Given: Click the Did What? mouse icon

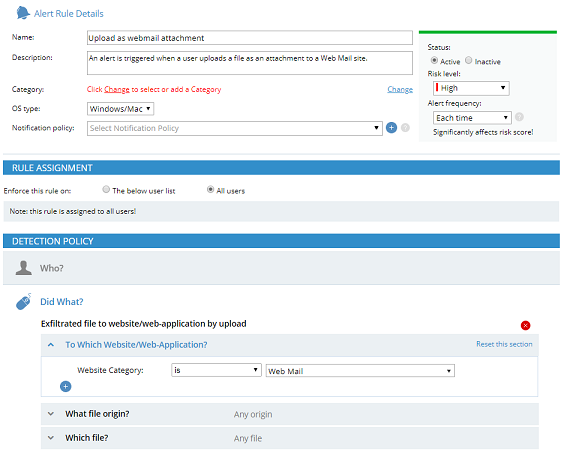Looking at the screenshot, I should [24, 301].
